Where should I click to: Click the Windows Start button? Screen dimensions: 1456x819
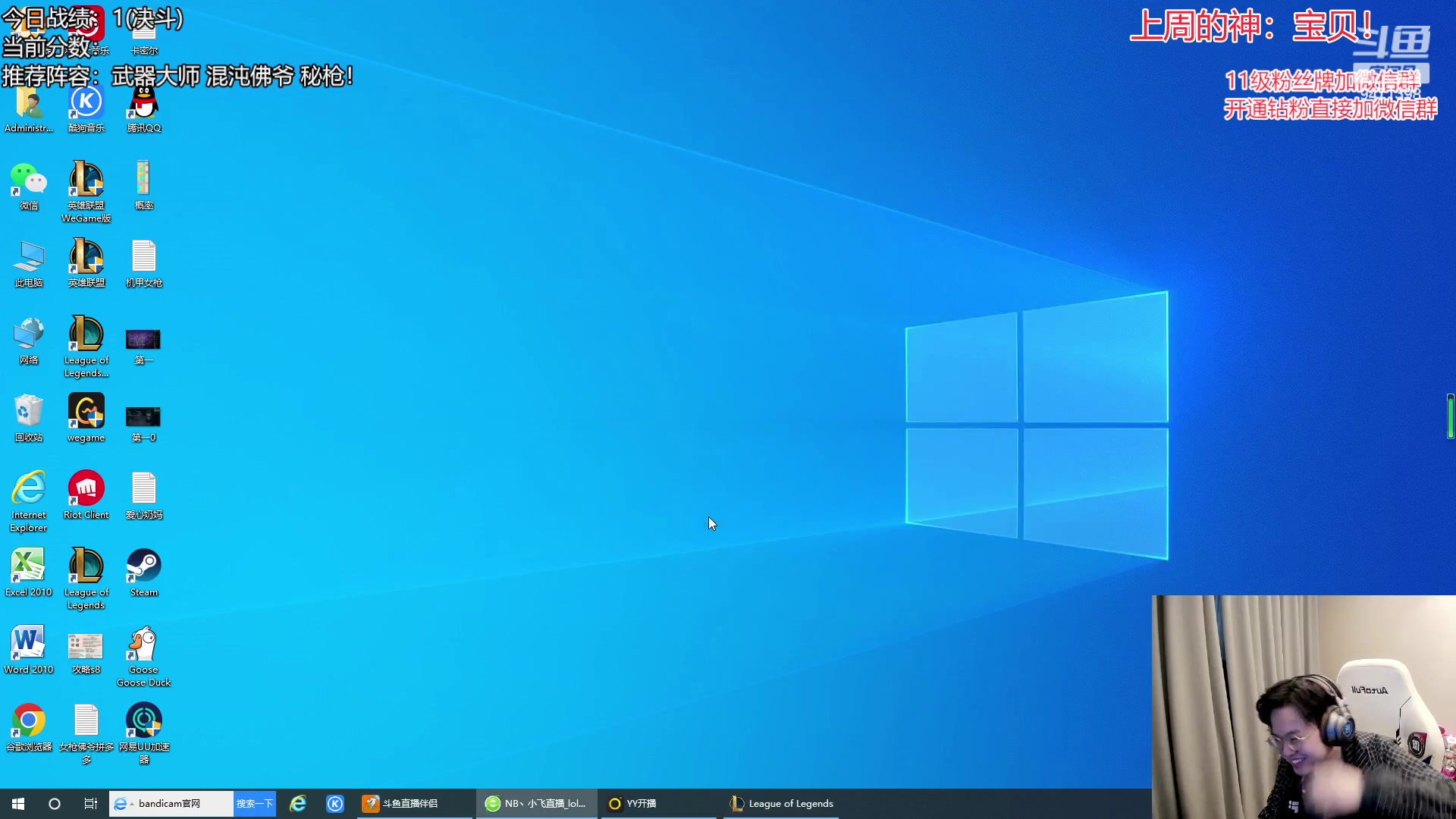(18, 804)
